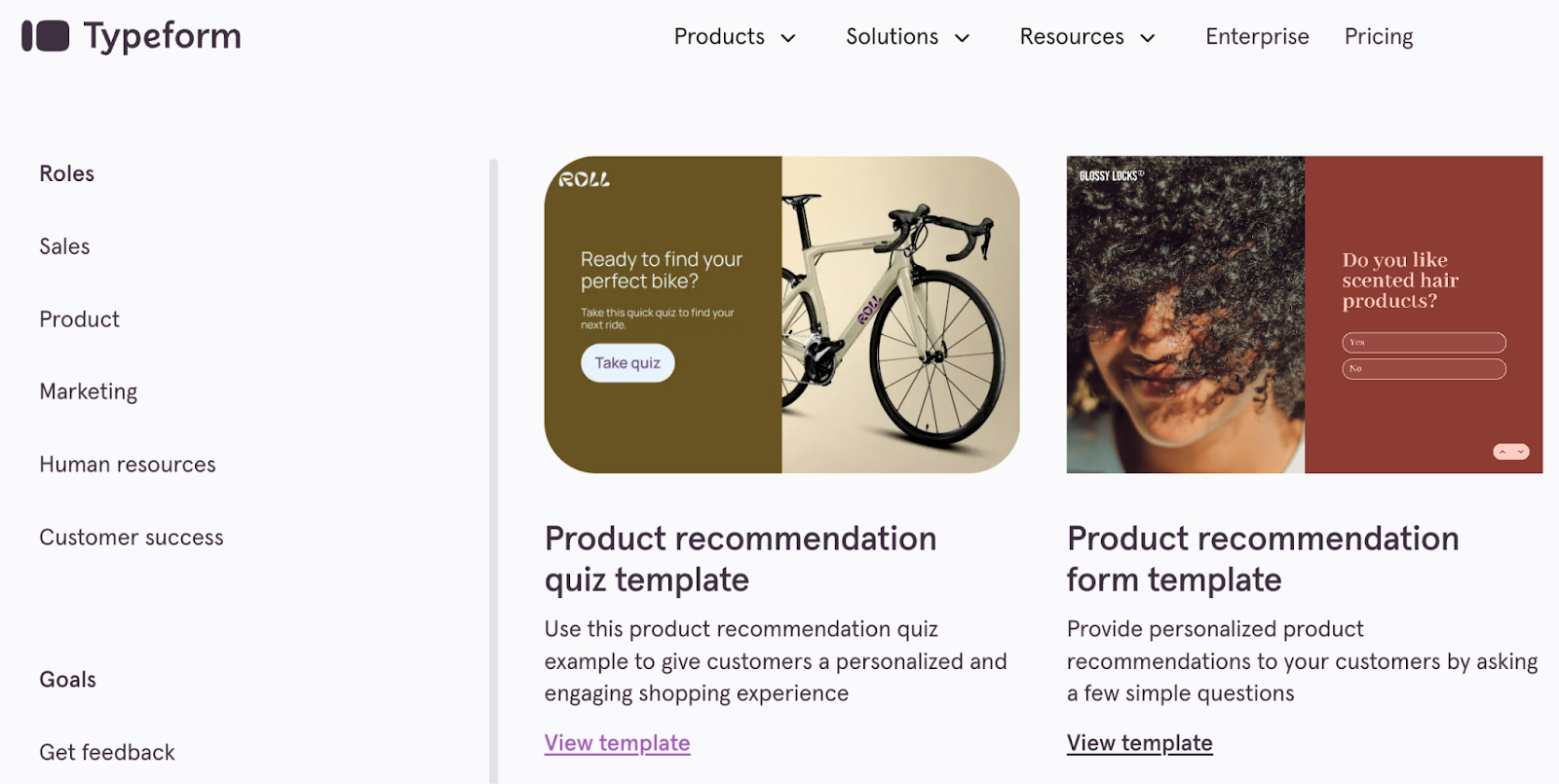Expand the Products dropdown chevron
This screenshot has width=1559, height=784.
point(788,38)
